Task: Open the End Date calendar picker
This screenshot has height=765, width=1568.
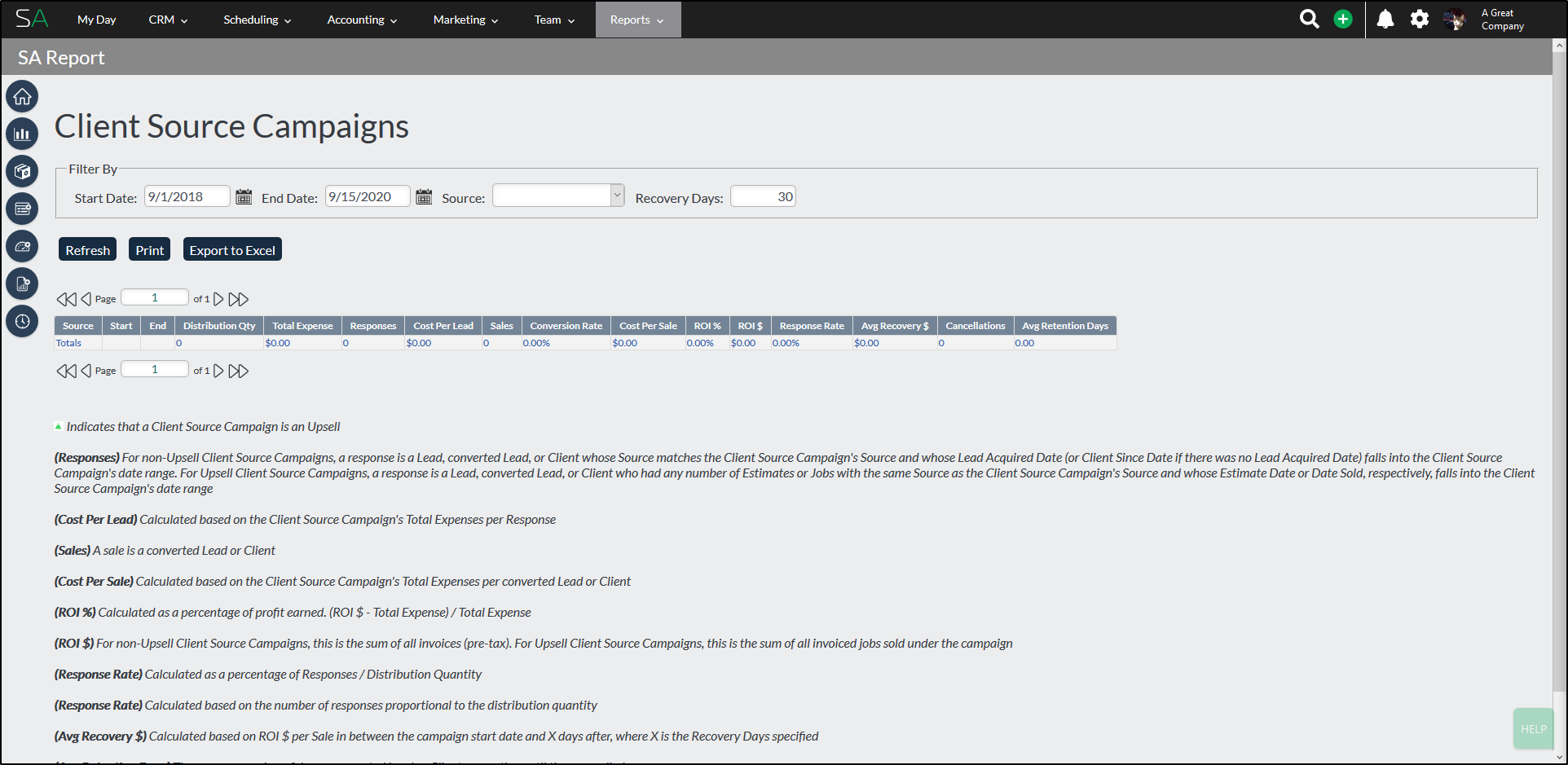Action: pos(424,196)
